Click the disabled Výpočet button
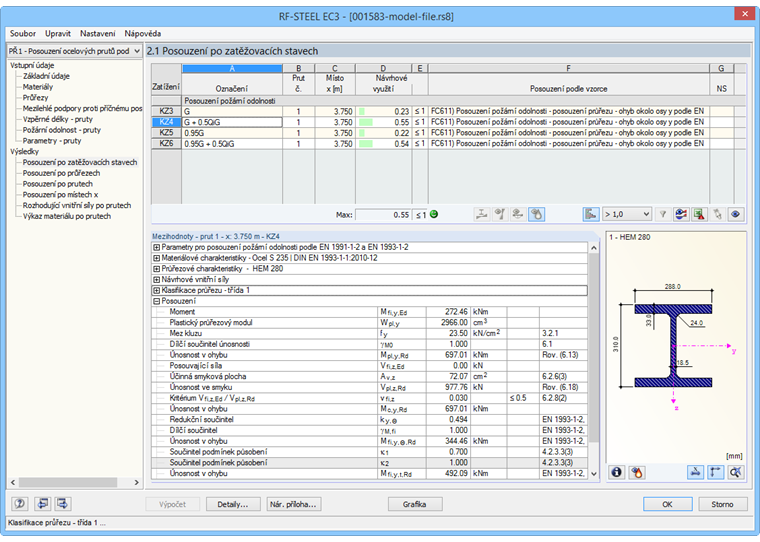The height and width of the screenshot is (542, 760). coord(173,504)
